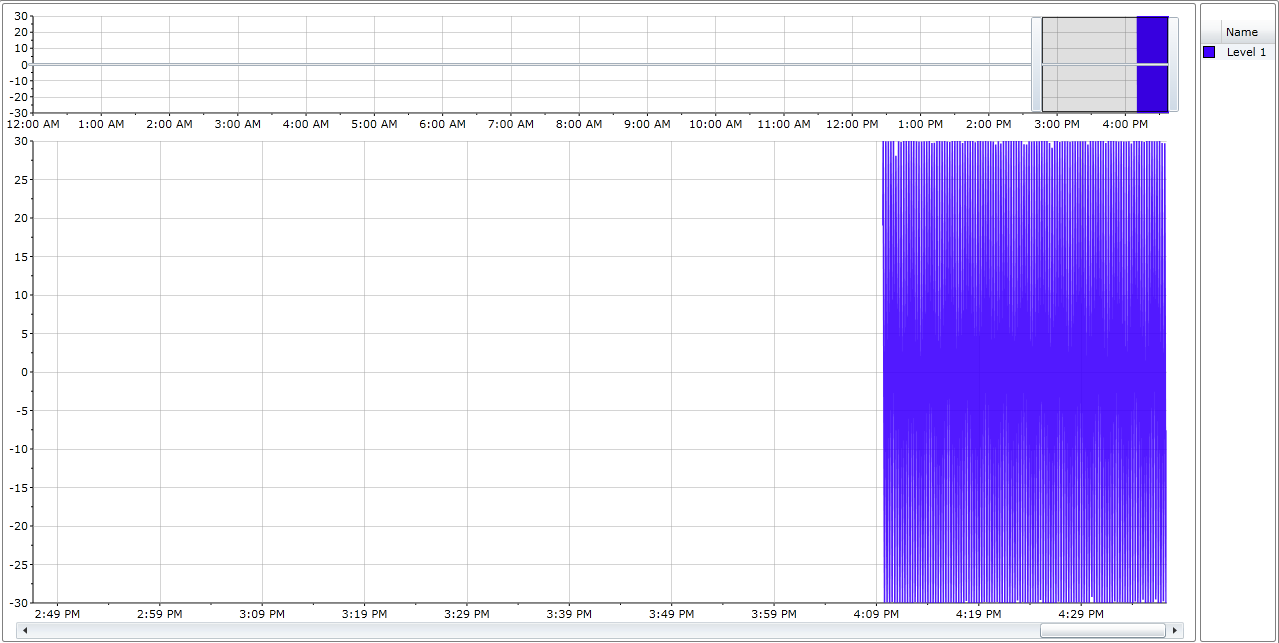Click the left handle of the overview range selector
The image size is (1279, 643).
point(1036,64)
